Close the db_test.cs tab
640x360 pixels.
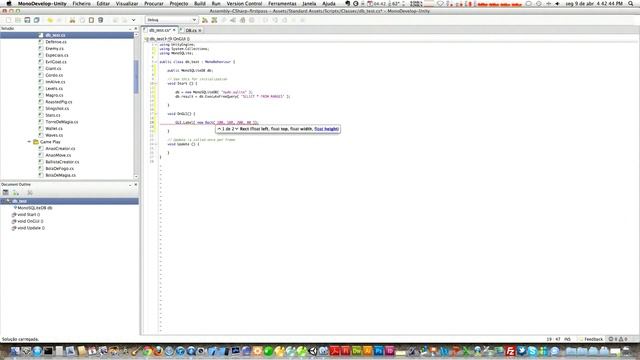pos(174,31)
